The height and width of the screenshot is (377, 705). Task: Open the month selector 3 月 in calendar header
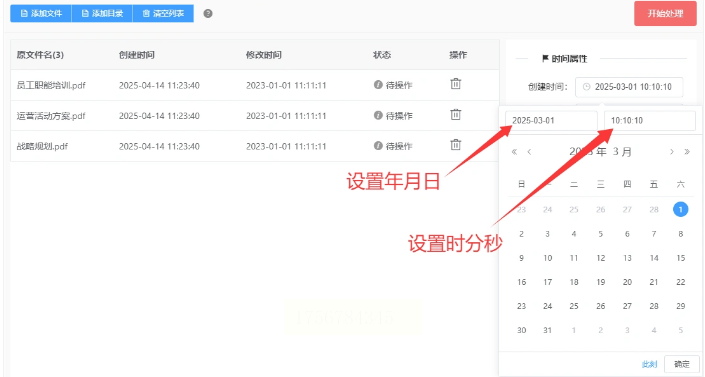pyautogui.click(x=622, y=152)
